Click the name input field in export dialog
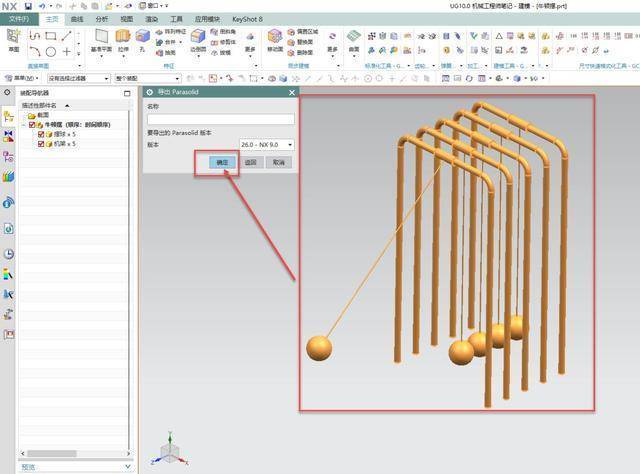Screen dimensions: 640x474 [x=221, y=119]
